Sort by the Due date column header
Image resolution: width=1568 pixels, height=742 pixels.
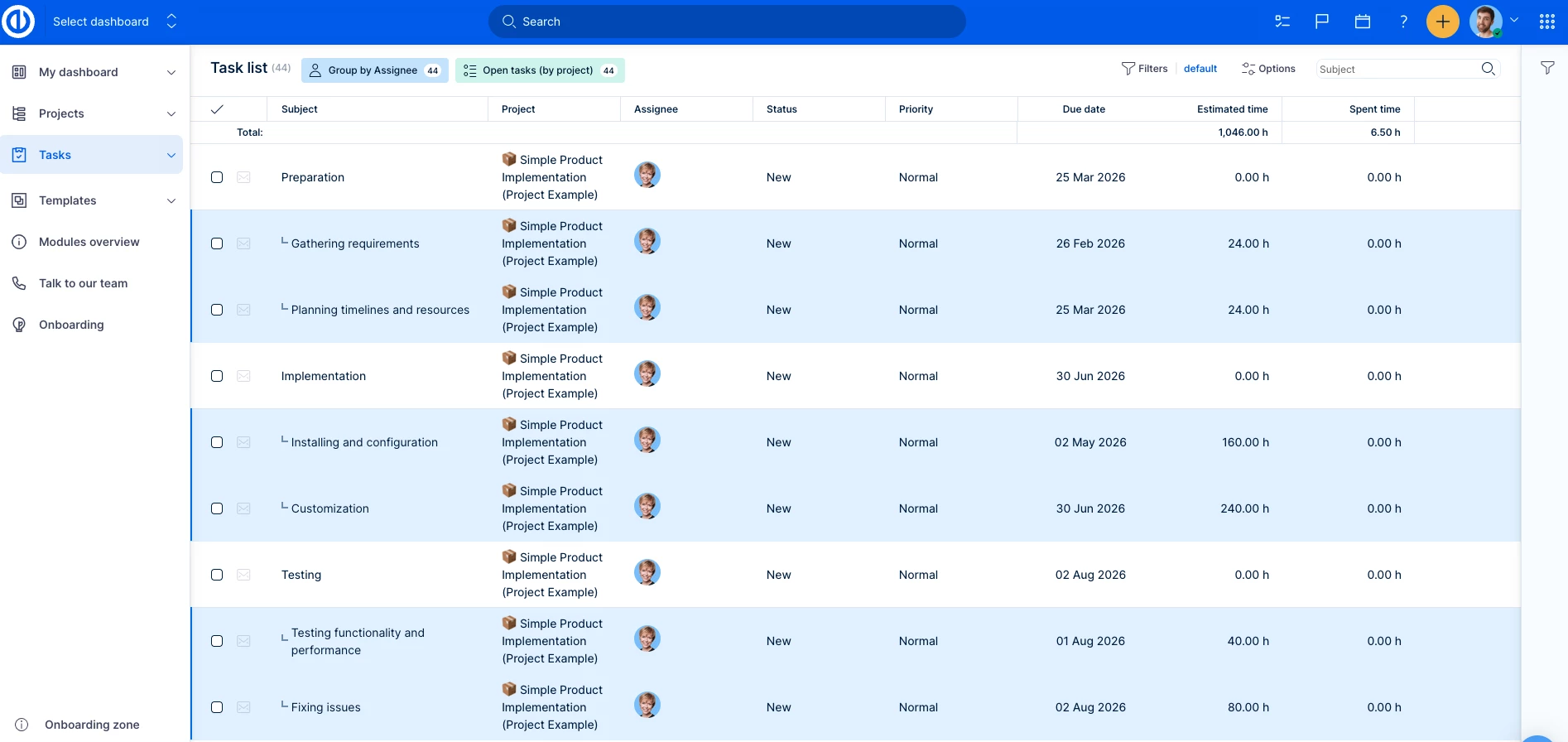pyautogui.click(x=1084, y=109)
